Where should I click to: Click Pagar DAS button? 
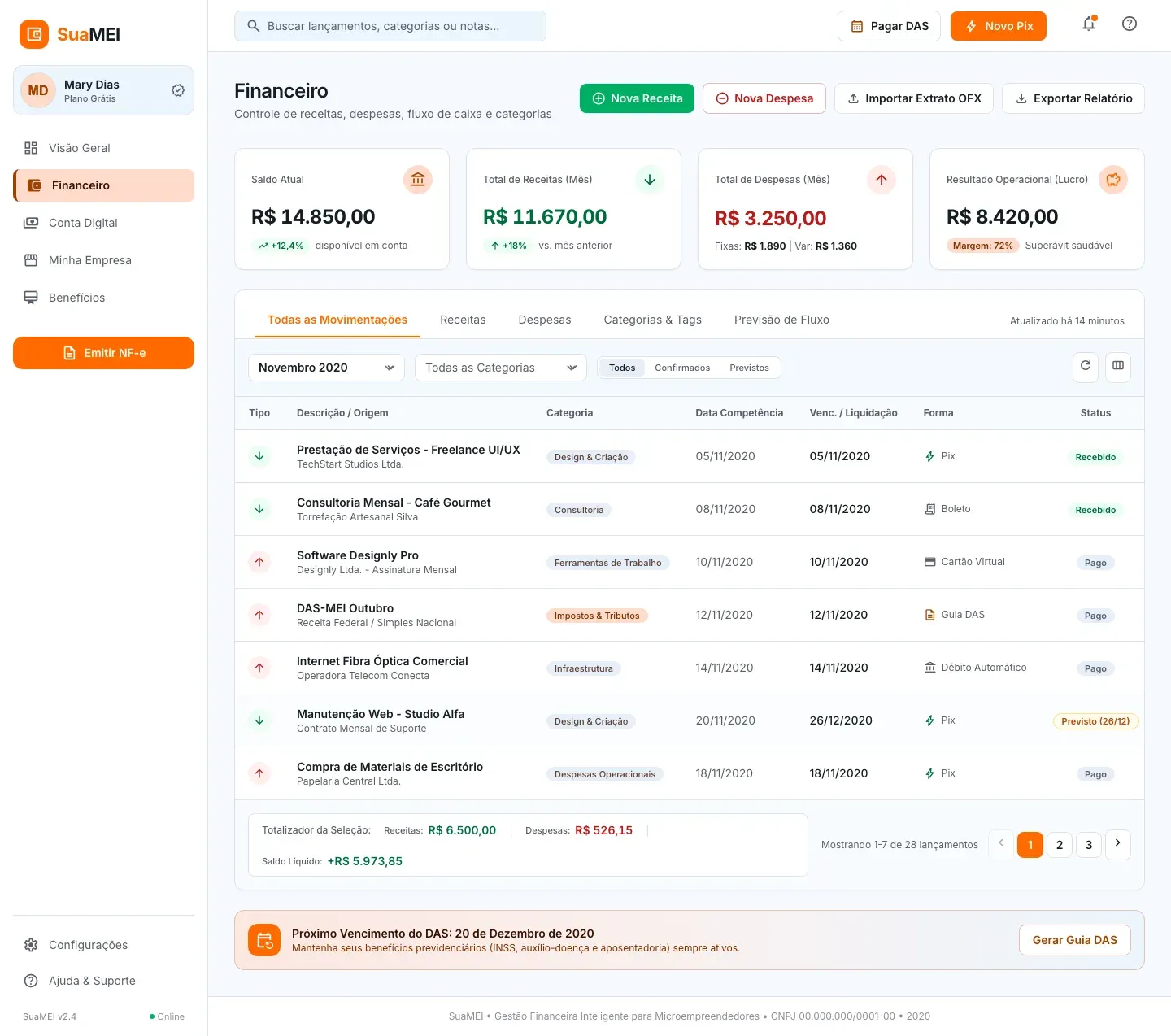[890, 26]
